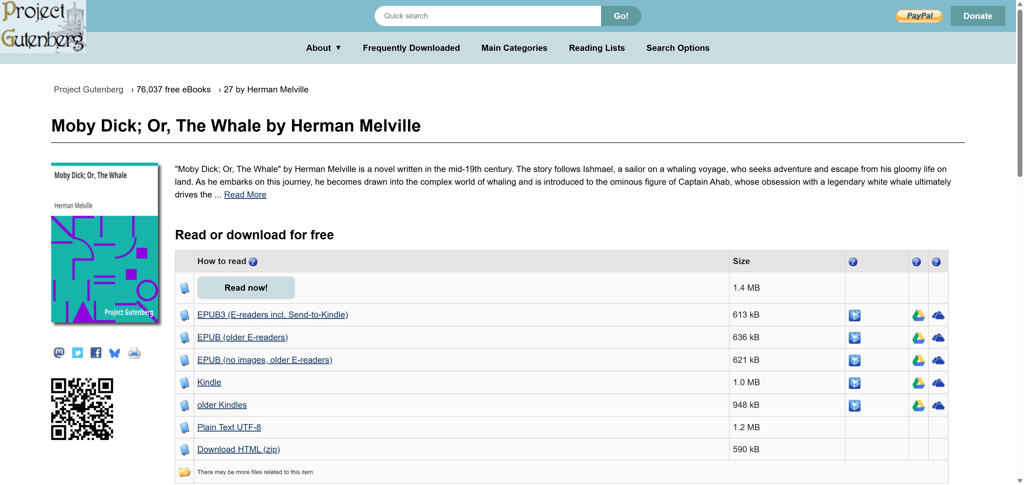This screenshot has height=485, width=1024.
Task: Save EPUB (older E-readers) to Google Drive
Action: [x=918, y=338]
